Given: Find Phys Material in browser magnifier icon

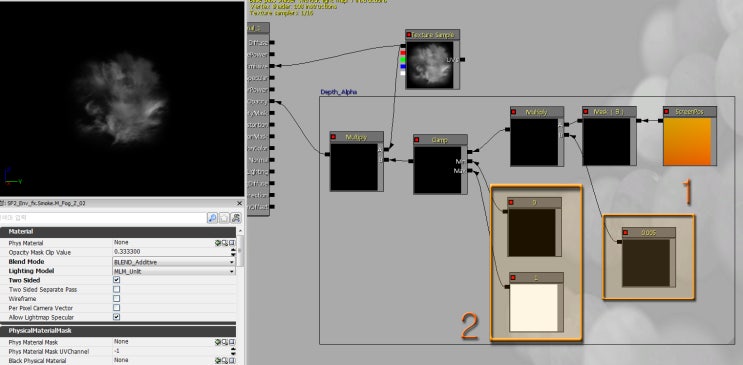Looking at the screenshot, I should click(225, 243).
